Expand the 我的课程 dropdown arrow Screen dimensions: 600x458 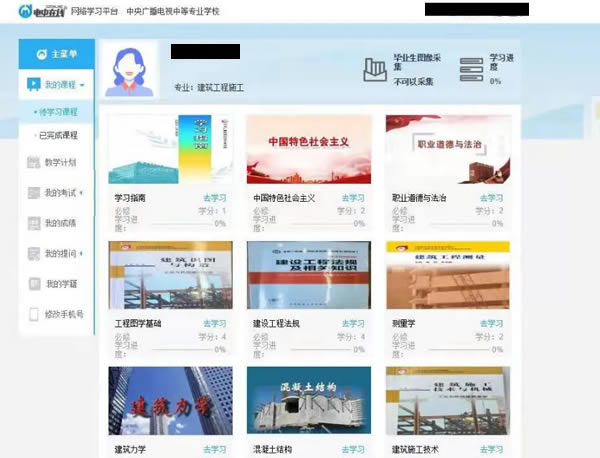82,85
